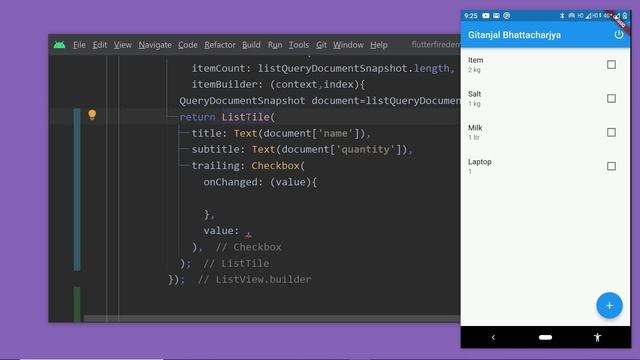
Task: Check the checkbox next to Salt
Action: tap(611, 98)
